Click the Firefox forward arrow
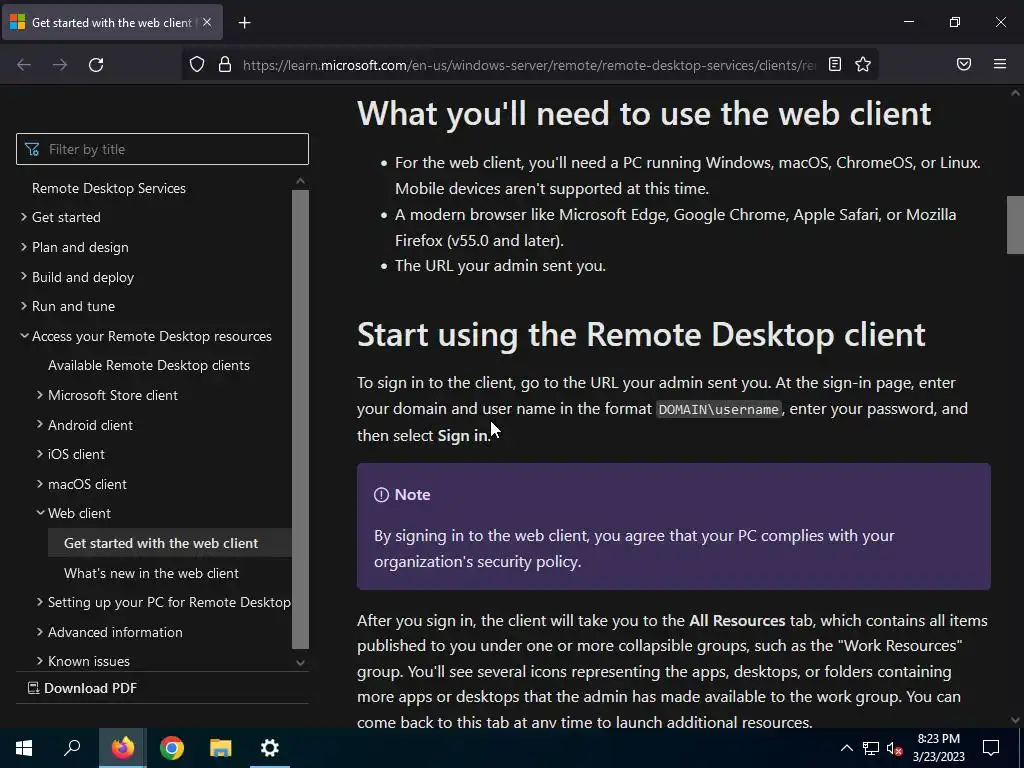Screen dimensions: 1024x768 (60, 65)
